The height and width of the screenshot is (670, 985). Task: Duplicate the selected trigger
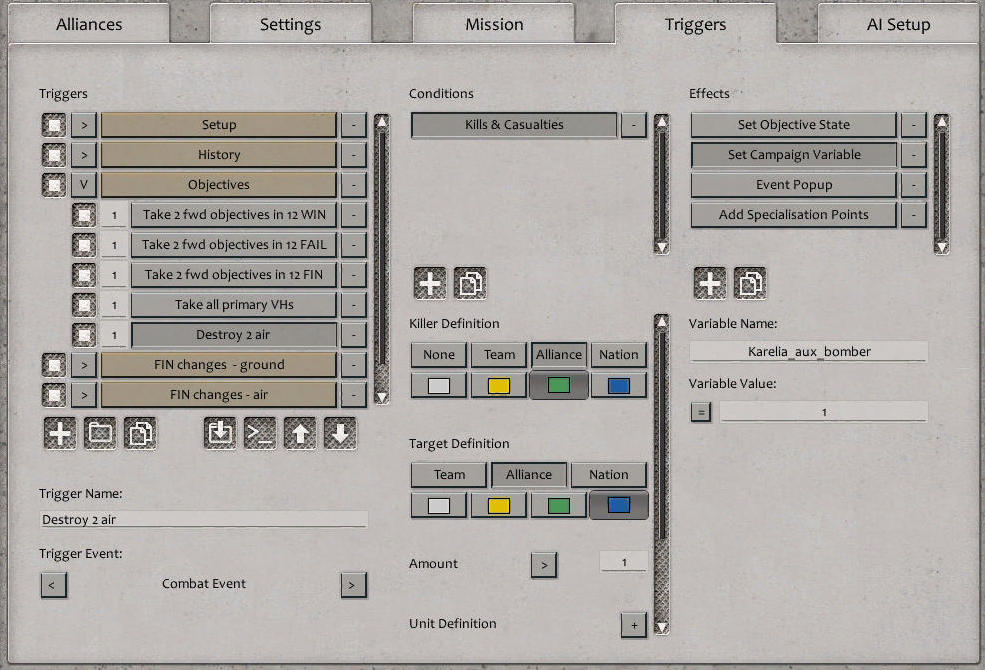[x=140, y=433]
